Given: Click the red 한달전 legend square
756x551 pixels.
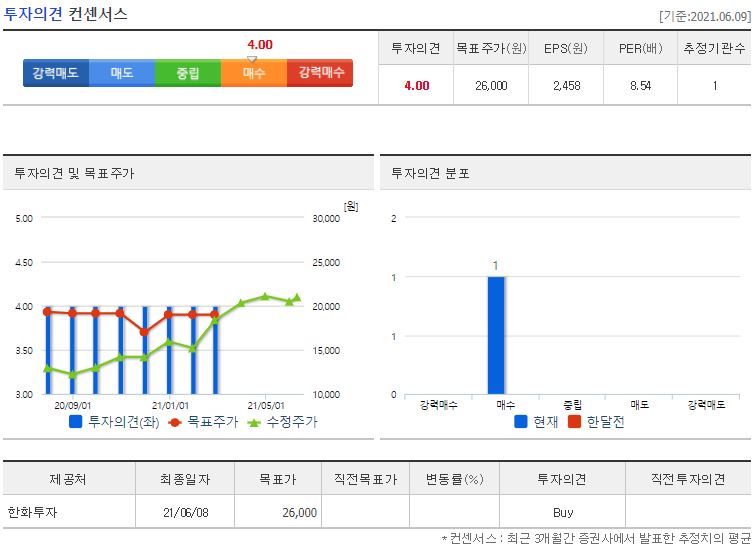Looking at the screenshot, I should [574, 422].
